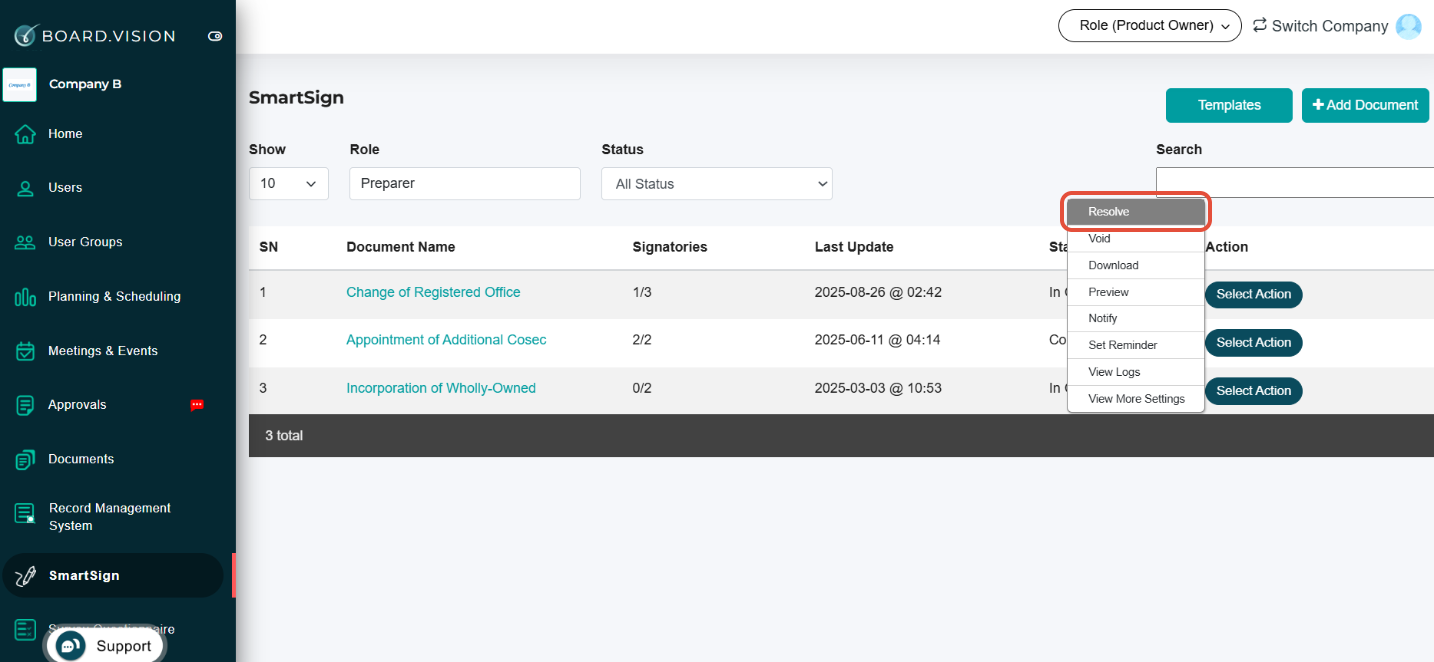Open User Groups page
1434x662 pixels.
tap(85, 242)
